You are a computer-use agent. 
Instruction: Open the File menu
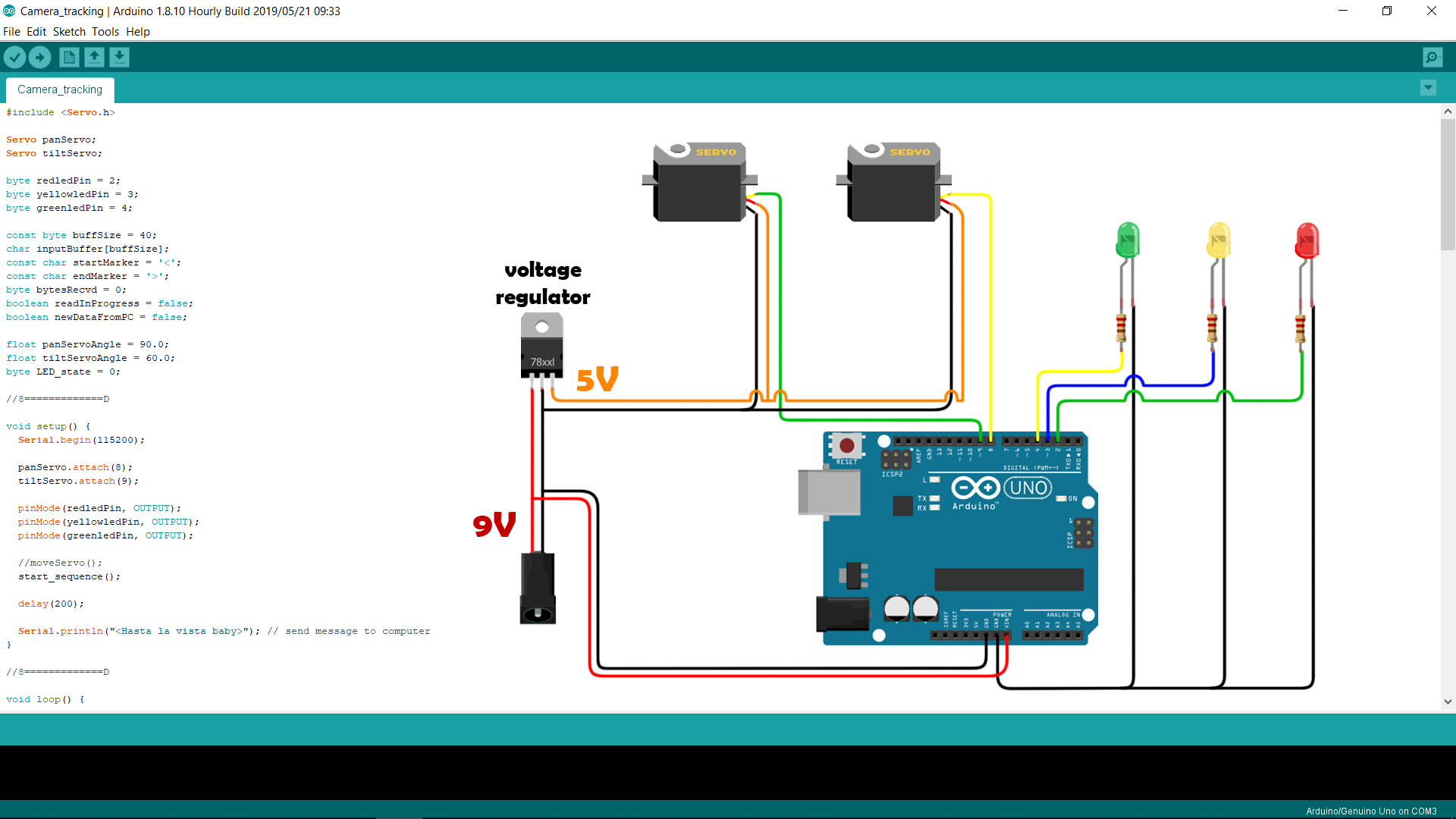[x=11, y=32]
